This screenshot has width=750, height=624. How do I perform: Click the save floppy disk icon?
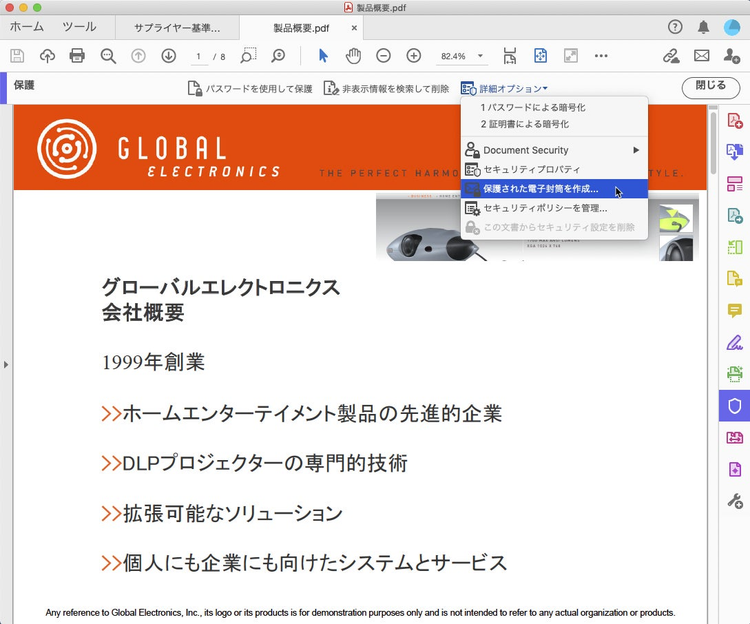[17, 56]
